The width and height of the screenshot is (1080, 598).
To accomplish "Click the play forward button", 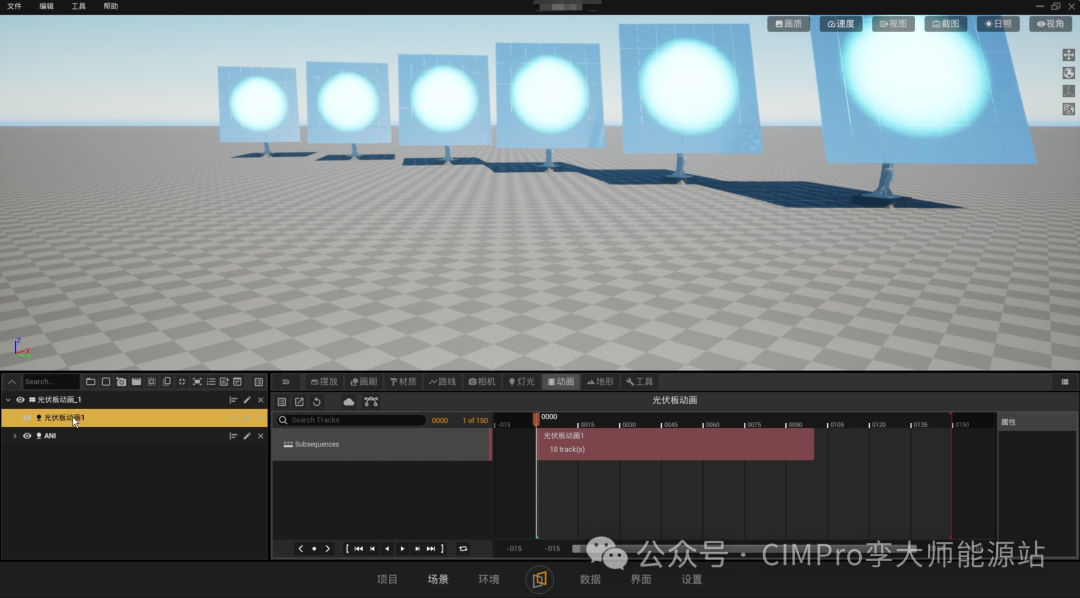I will click(x=402, y=548).
